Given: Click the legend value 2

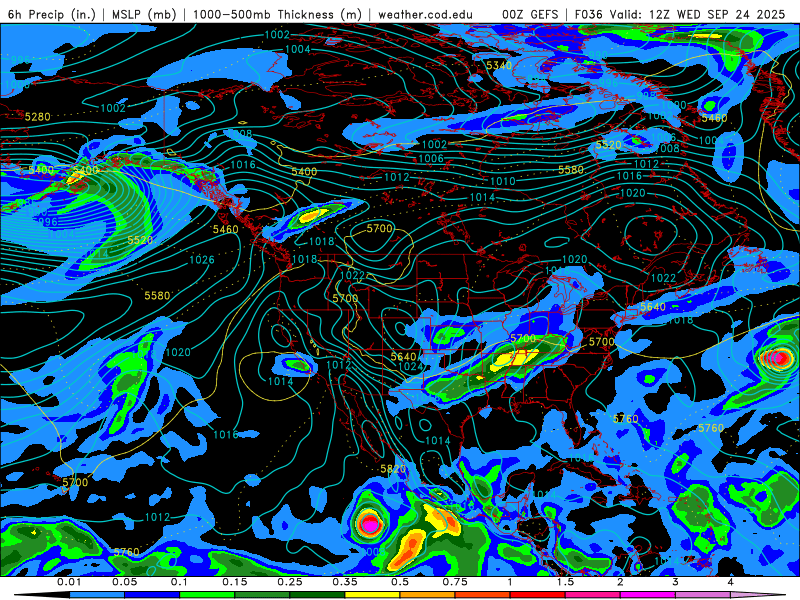Looking at the screenshot, I should coord(620,582).
